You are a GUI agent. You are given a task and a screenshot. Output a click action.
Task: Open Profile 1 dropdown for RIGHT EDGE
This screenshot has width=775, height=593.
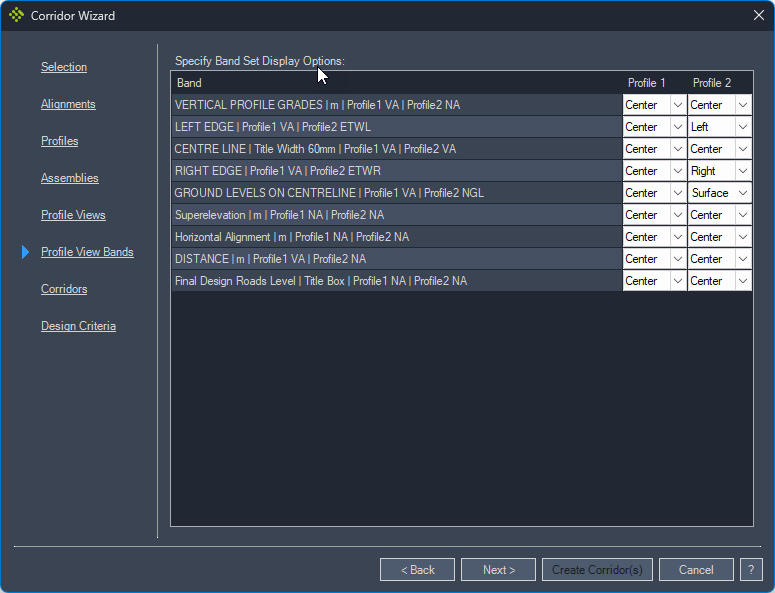(654, 171)
